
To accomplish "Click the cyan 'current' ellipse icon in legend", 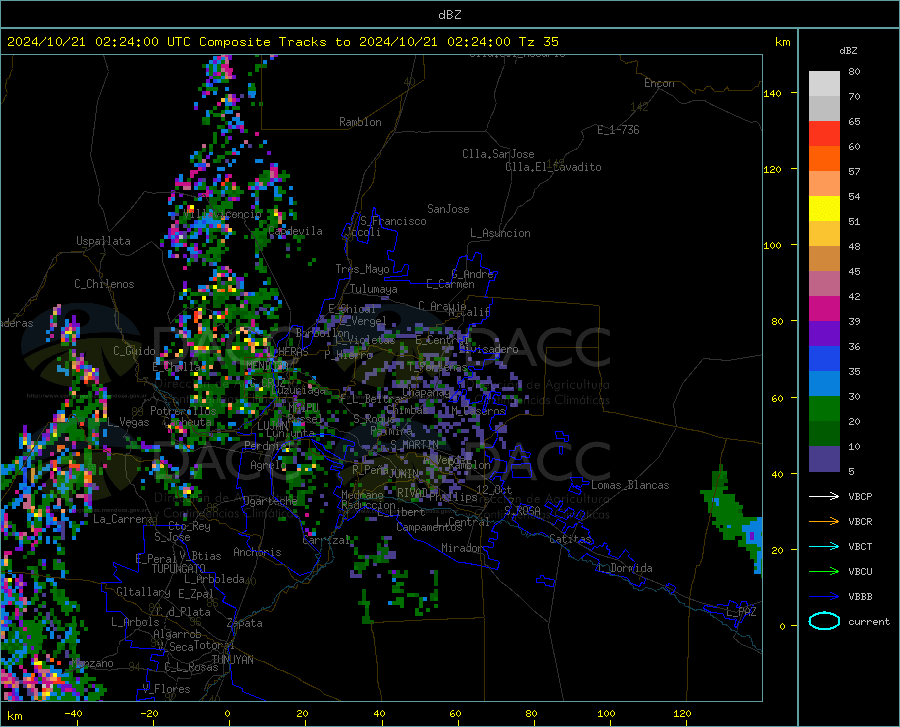I will (824, 621).
